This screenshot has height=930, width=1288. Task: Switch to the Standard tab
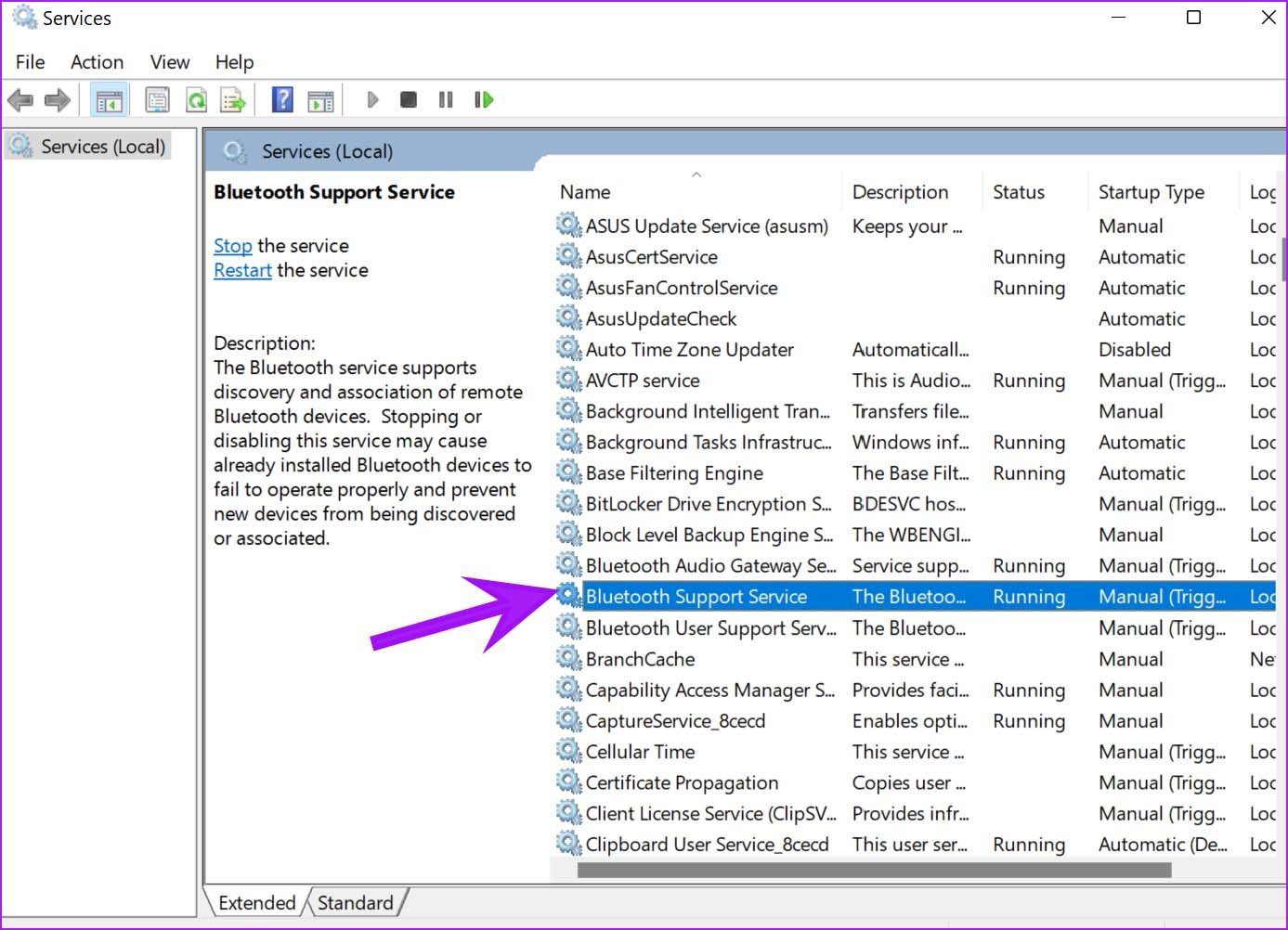[x=356, y=901]
